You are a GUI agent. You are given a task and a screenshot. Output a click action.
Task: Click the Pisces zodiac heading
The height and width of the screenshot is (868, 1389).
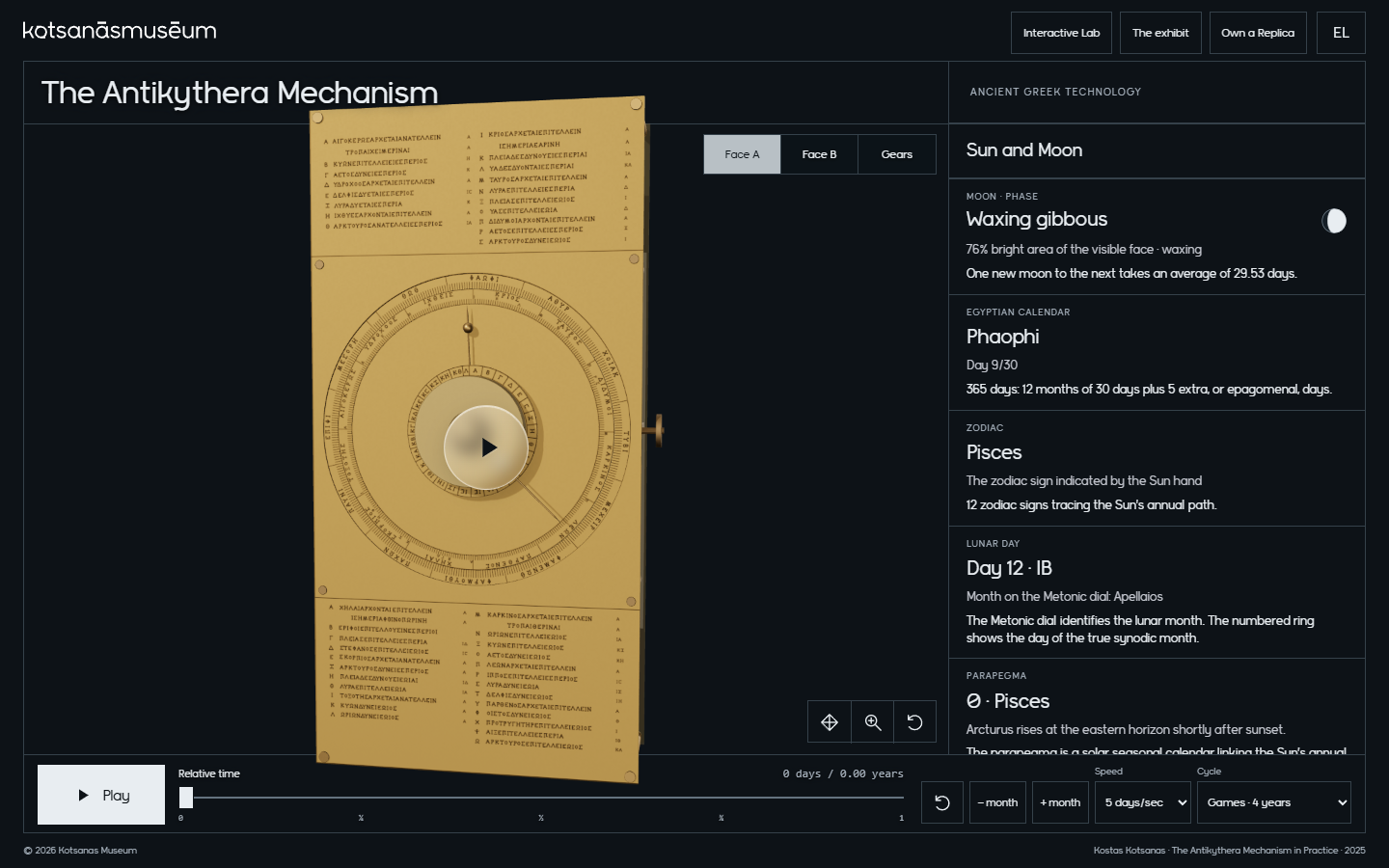click(x=994, y=452)
